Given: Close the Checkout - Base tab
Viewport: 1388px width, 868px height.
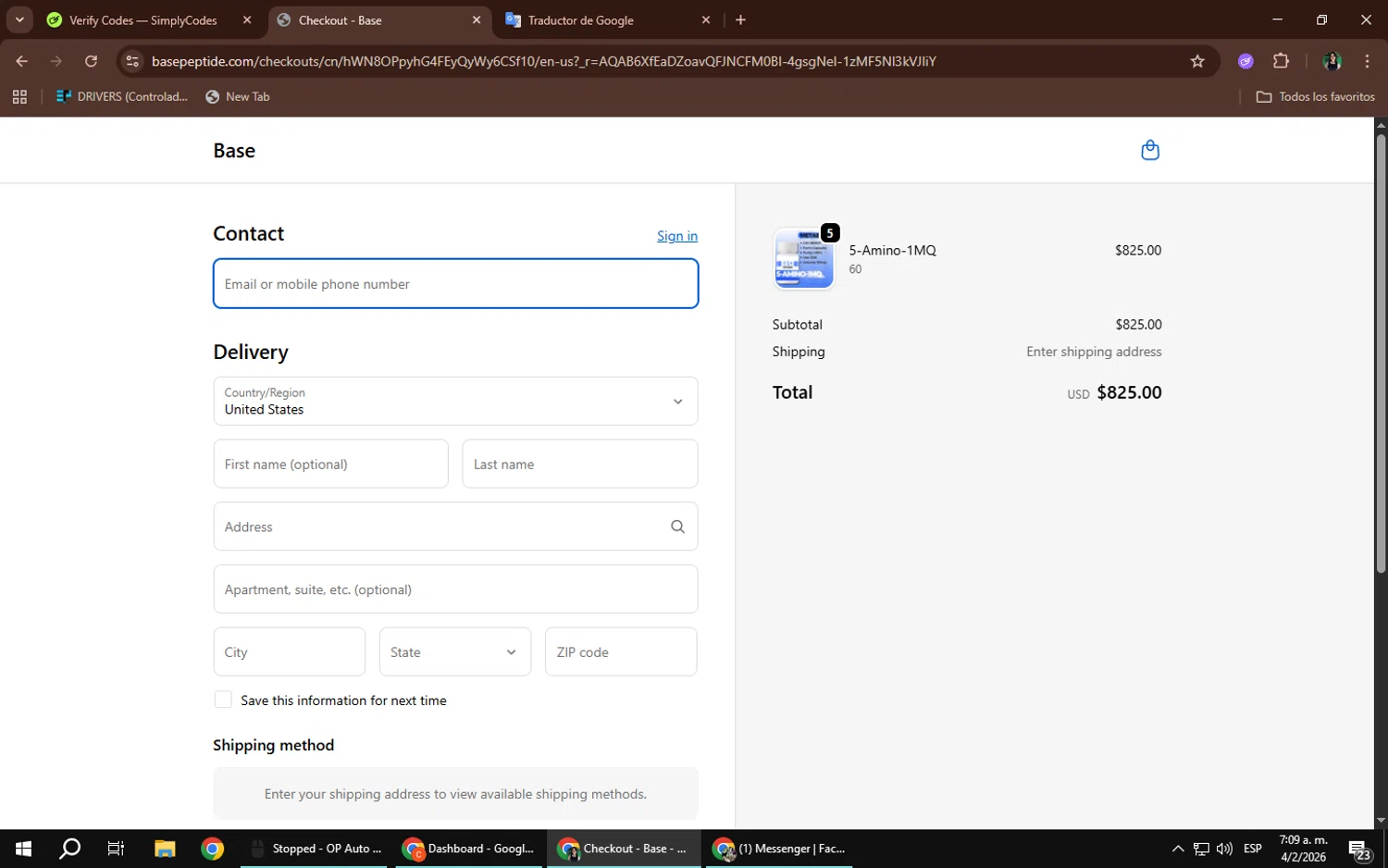Looking at the screenshot, I should [x=477, y=19].
